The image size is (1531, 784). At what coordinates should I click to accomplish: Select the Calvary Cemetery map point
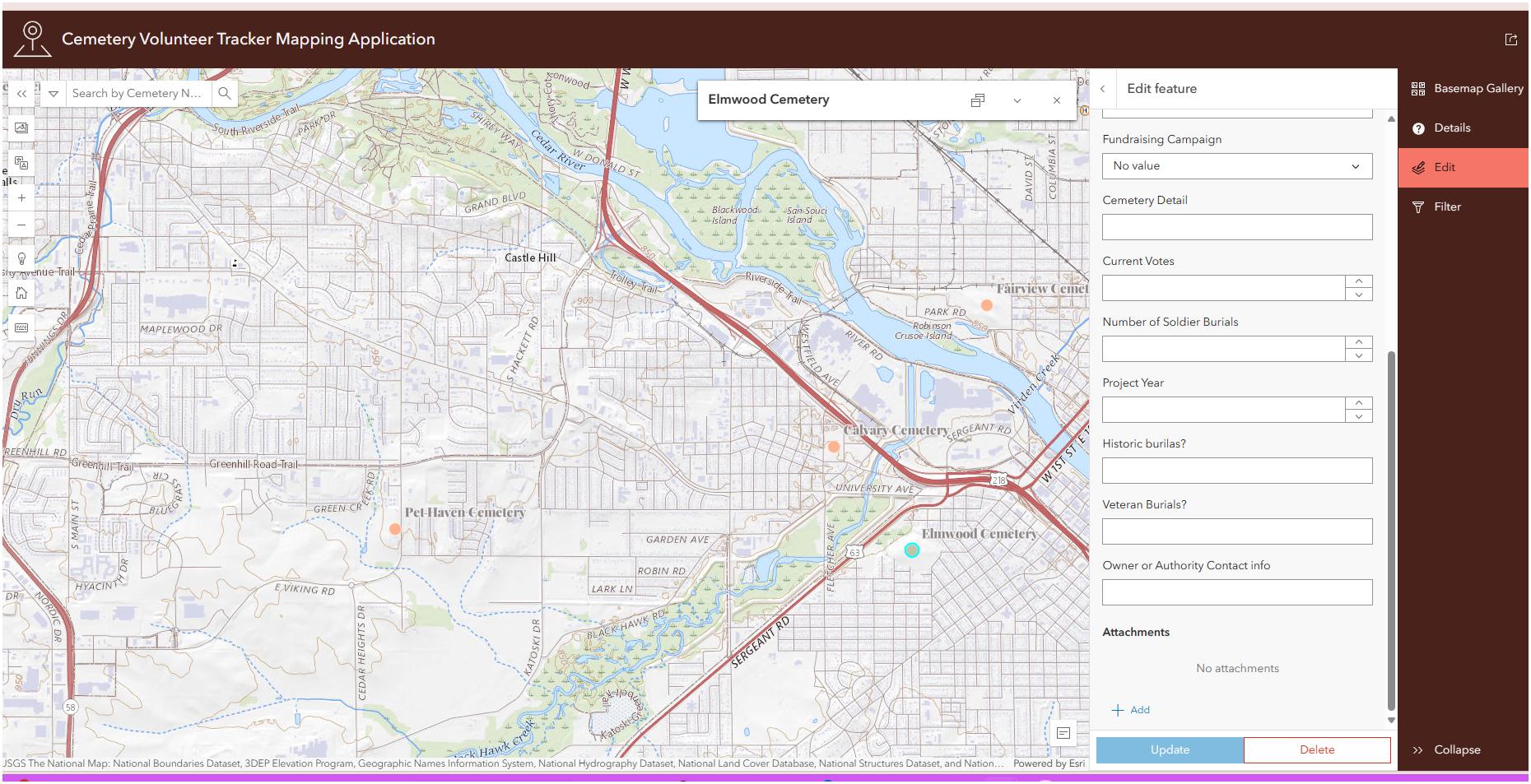pos(834,447)
